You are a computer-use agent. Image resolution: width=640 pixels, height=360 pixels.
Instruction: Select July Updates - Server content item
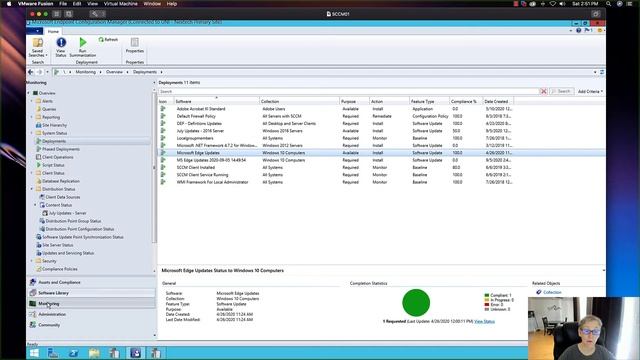(67, 213)
